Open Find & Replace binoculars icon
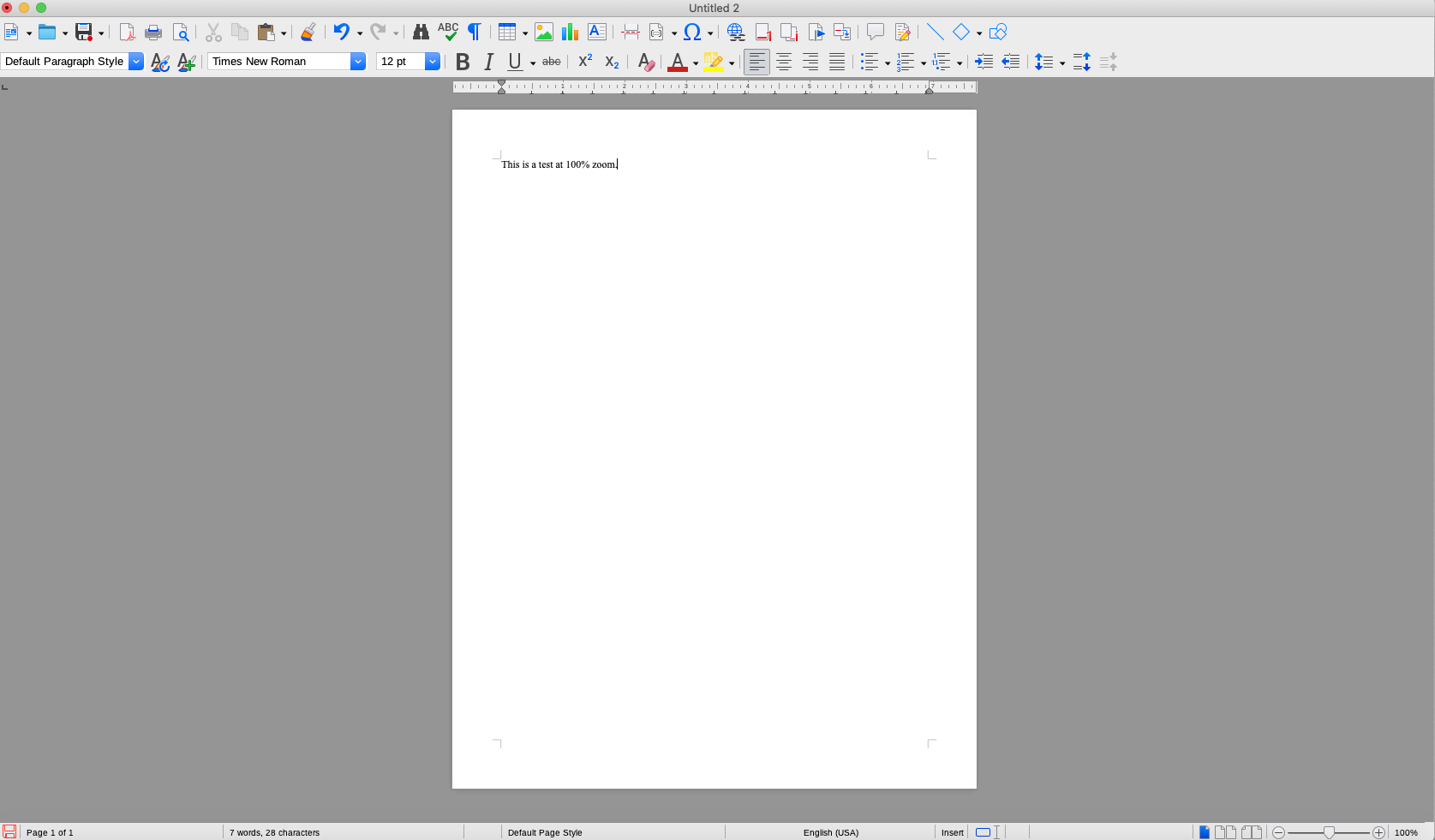This screenshot has width=1435, height=840. coord(421,33)
